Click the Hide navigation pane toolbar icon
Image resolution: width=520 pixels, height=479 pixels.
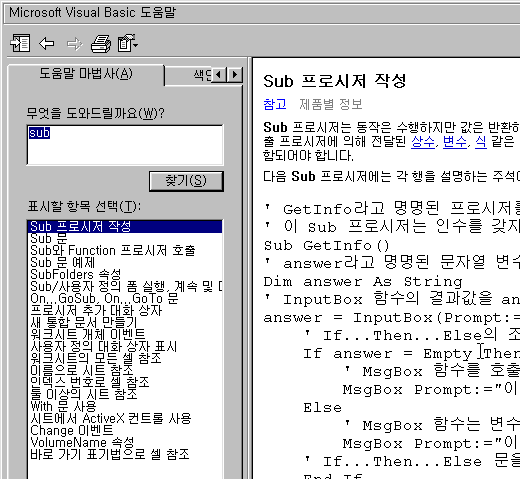click(x=20, y=43)
